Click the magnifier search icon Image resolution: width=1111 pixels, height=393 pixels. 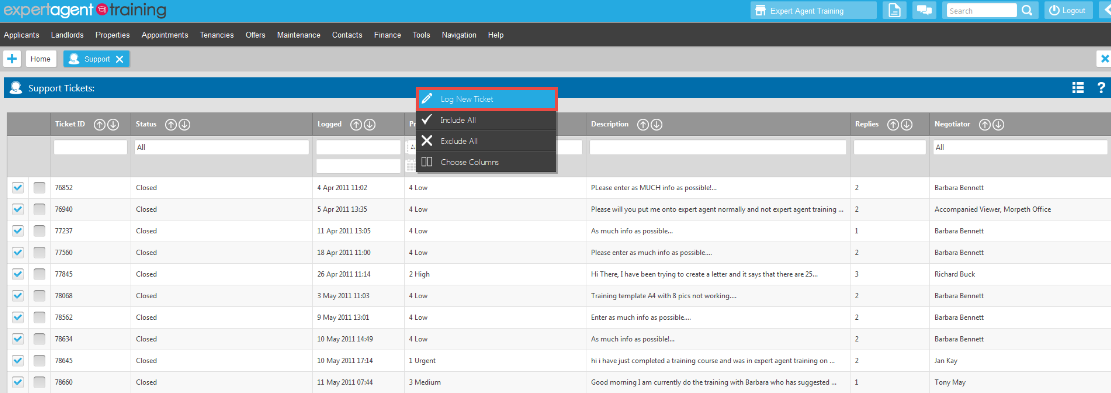tap(1027, 11)
